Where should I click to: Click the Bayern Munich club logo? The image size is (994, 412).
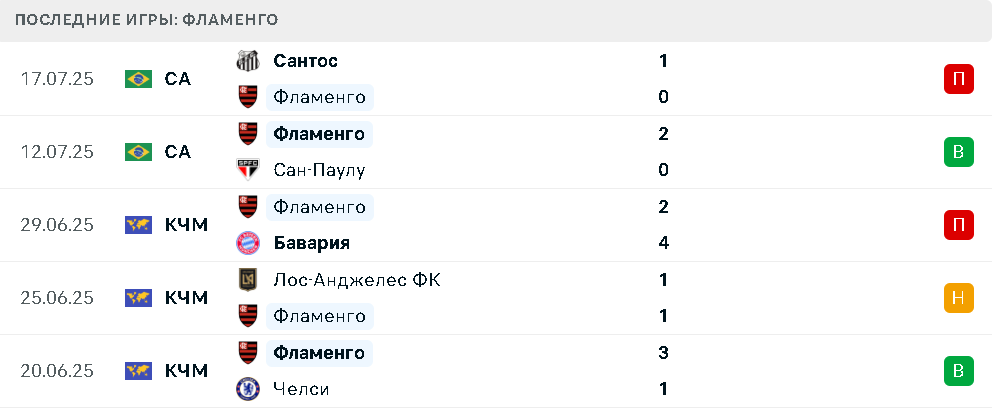[248, 243]
